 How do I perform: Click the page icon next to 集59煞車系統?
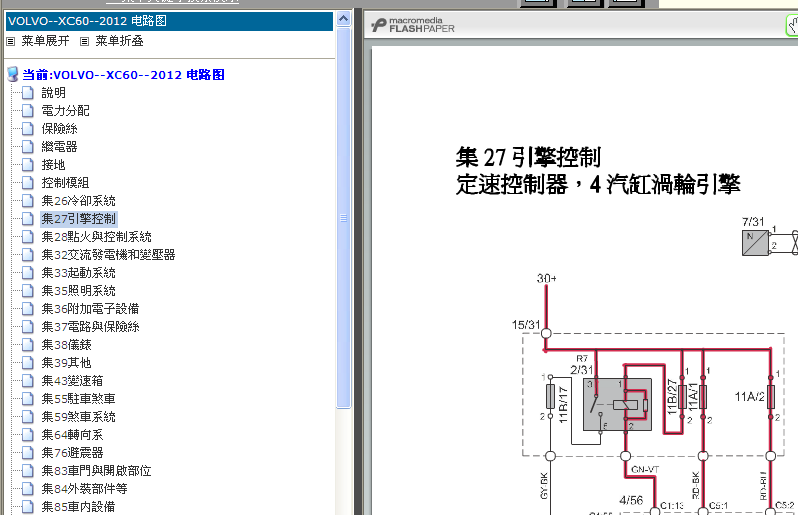(28, 417)
